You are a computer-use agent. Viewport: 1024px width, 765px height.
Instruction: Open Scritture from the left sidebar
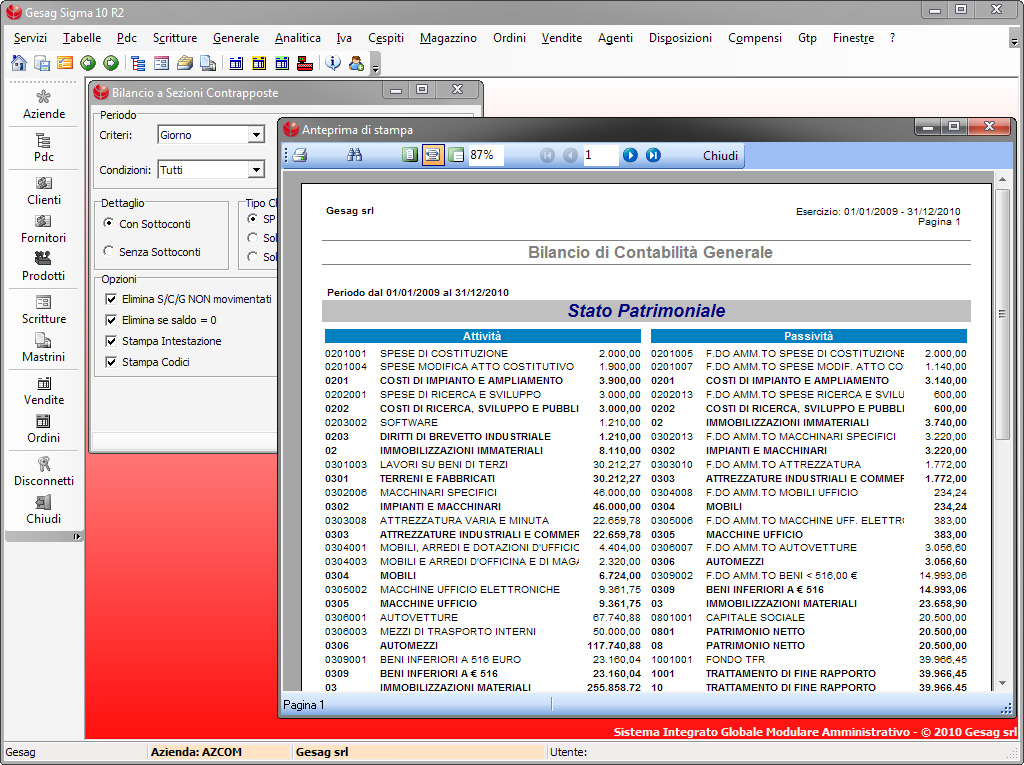(44, 310)
